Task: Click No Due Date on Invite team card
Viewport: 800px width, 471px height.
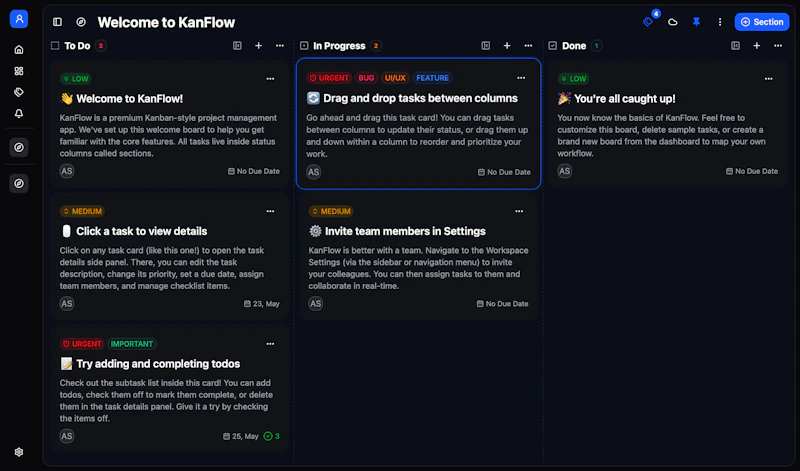Action: click(x=503, y=304)
